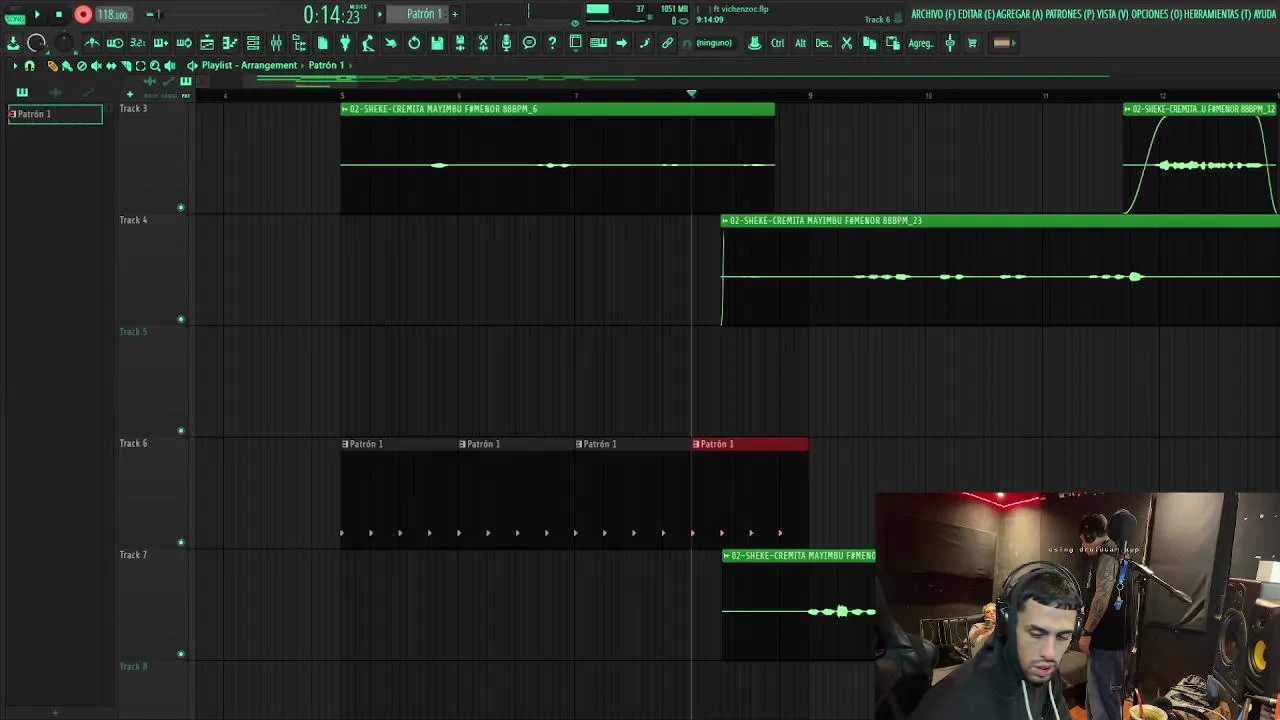The height and width of the screenshot is (720, 1280).
Task: Click the undo history revert icon
Action: 414,43
